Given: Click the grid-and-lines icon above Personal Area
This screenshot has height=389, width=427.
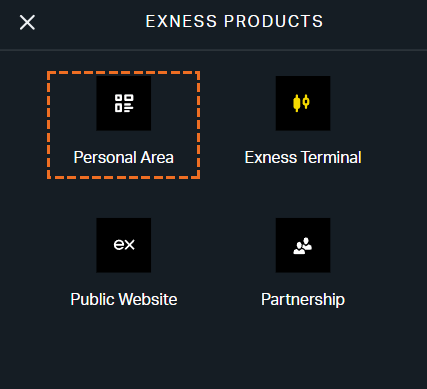Looking at the screenshot, I should click(124, 103).
